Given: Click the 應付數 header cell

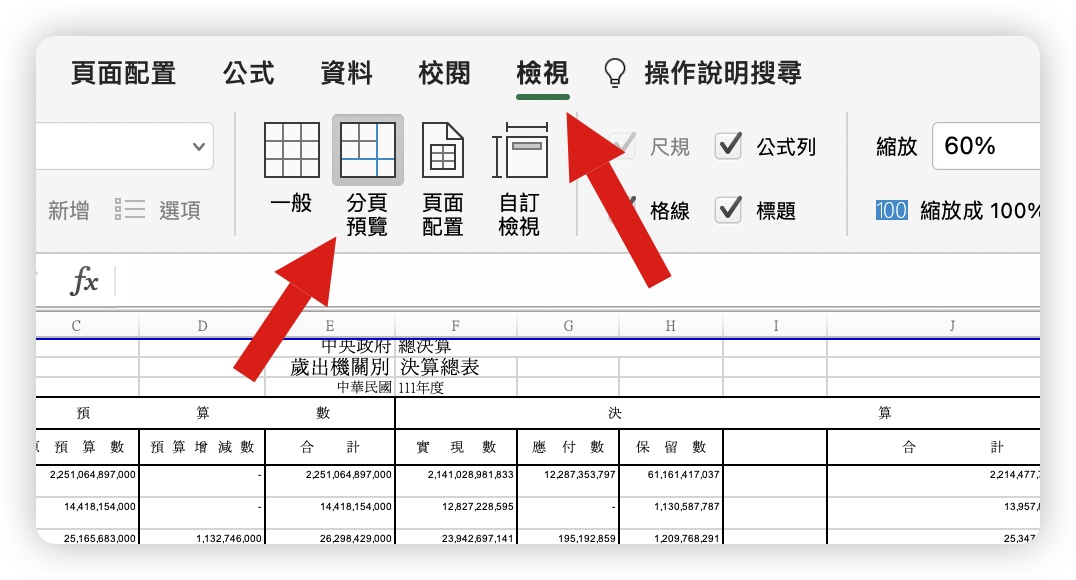Looking at the screenshot, I should tap(568, 447).
